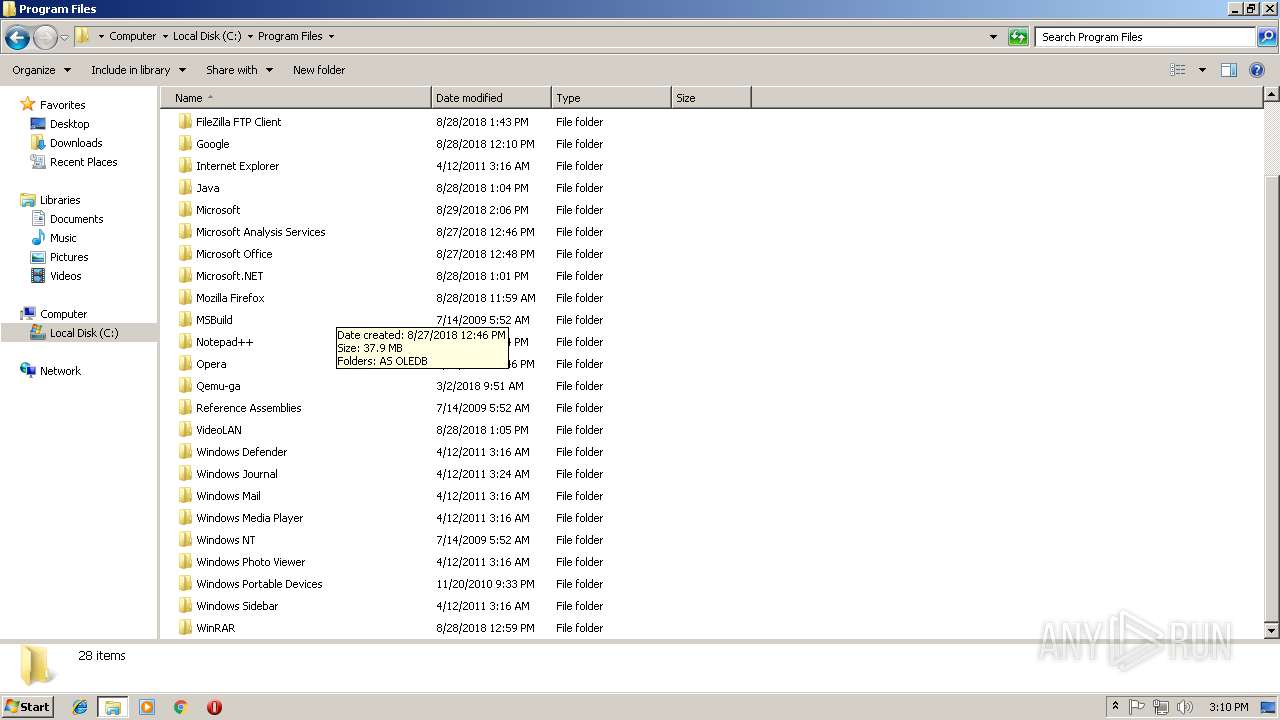Click the Local Disk (C:) breadcrumb
1280x720 pixels.
[207, 37]
